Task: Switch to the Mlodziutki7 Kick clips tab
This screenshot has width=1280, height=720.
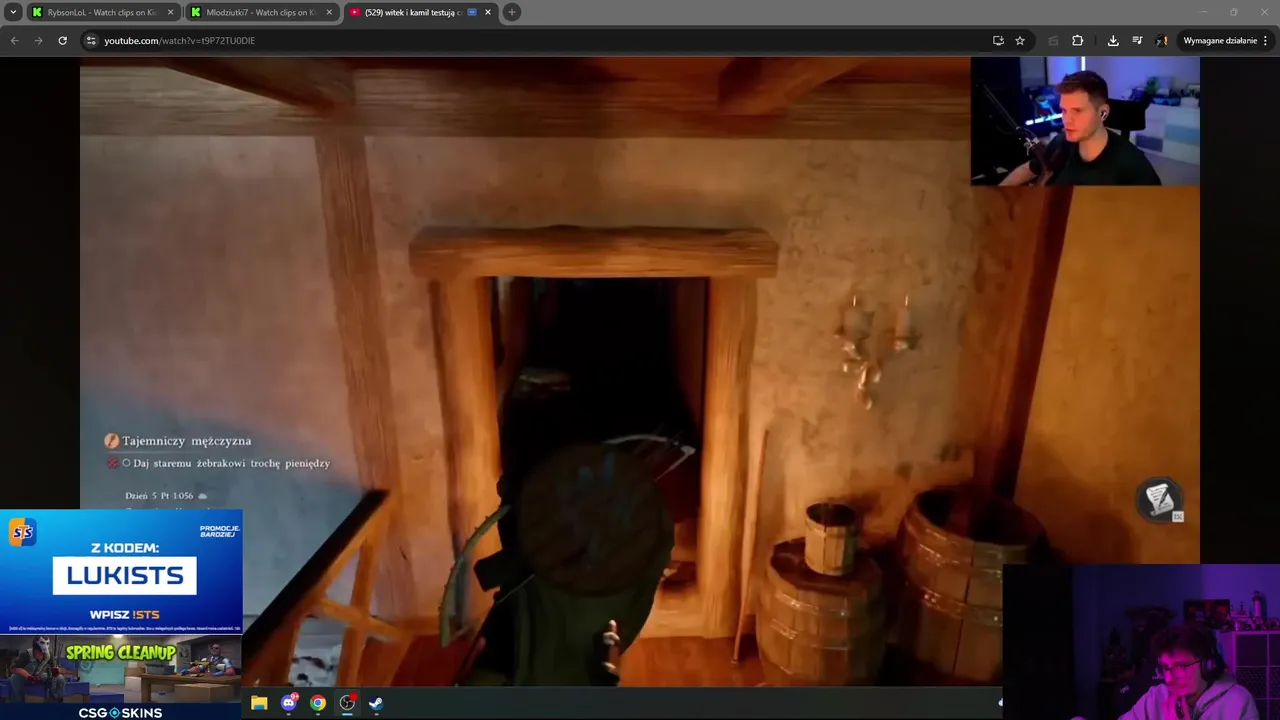Action: coord(262,12)
